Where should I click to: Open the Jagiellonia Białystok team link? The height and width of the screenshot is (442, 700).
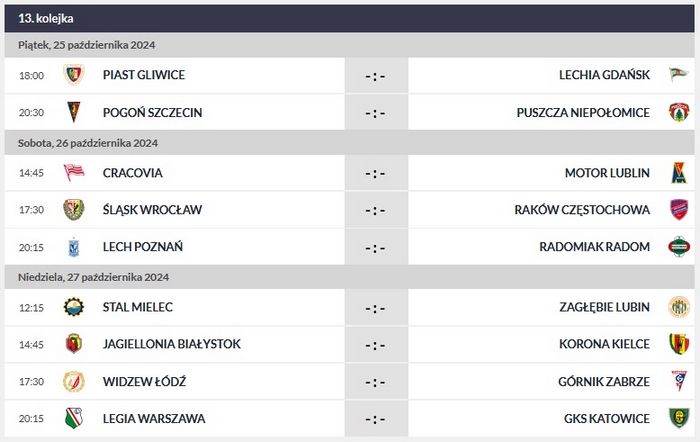(171, 344)
